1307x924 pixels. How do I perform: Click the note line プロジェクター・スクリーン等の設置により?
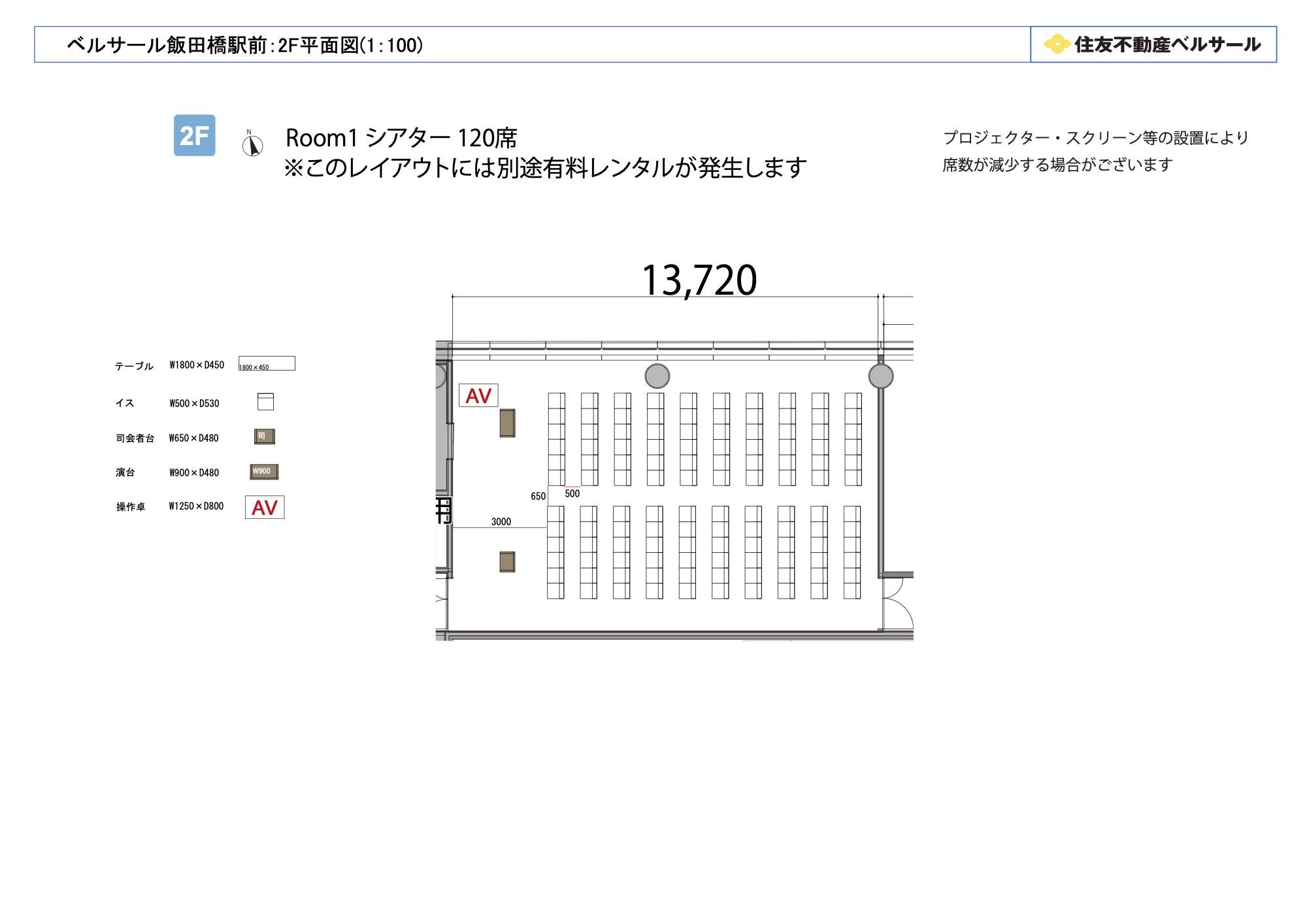[1096, 138]
